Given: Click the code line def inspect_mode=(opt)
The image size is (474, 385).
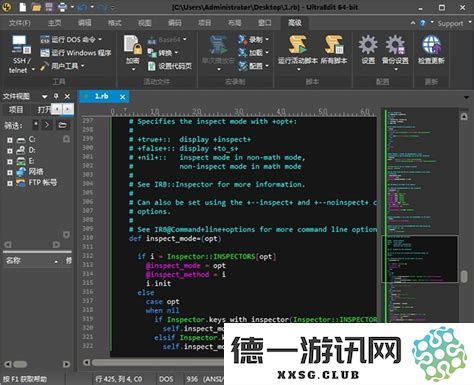Looking at the screenshot, I should click(175, 239).
